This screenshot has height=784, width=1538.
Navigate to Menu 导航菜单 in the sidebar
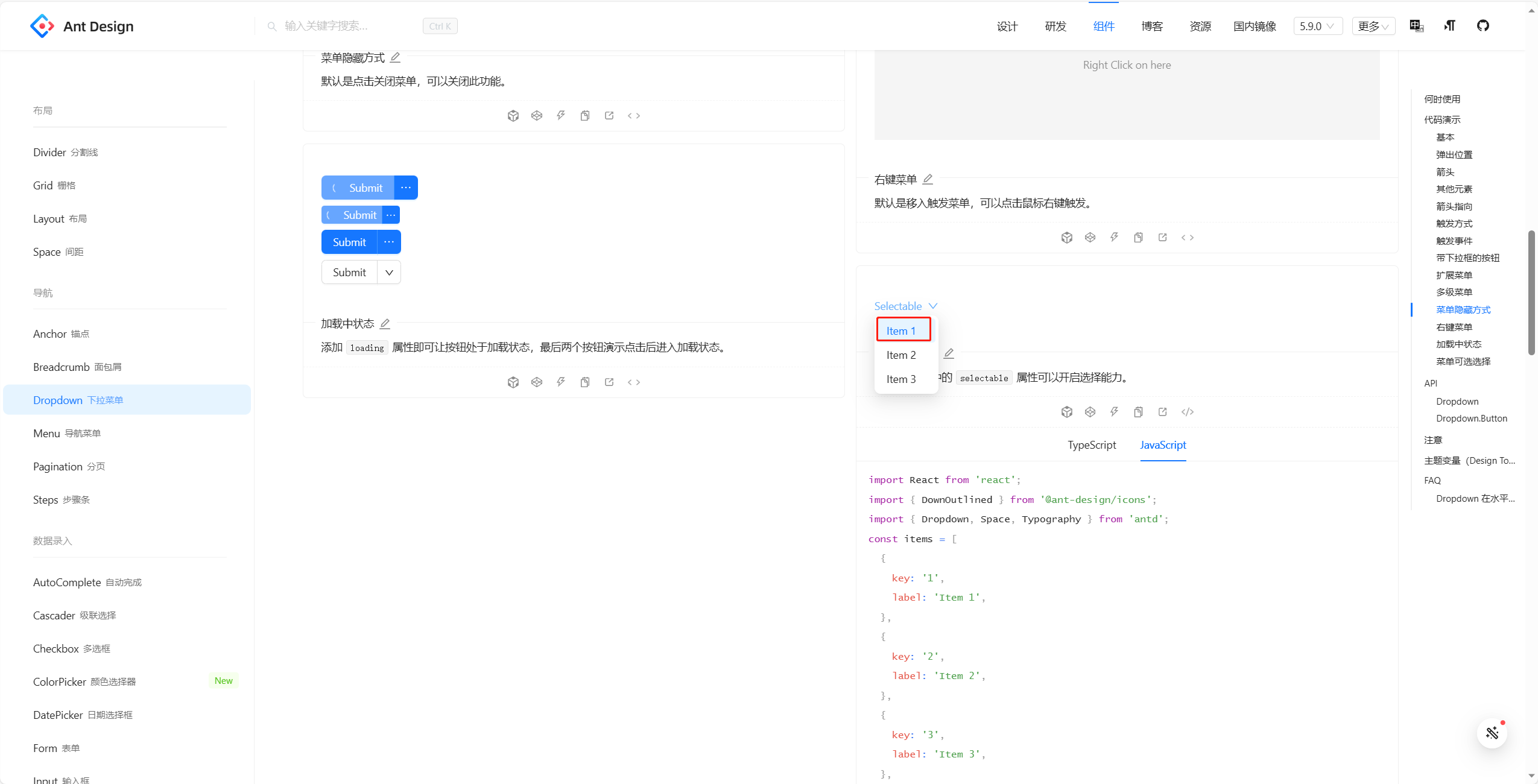(x=66, y=433)
